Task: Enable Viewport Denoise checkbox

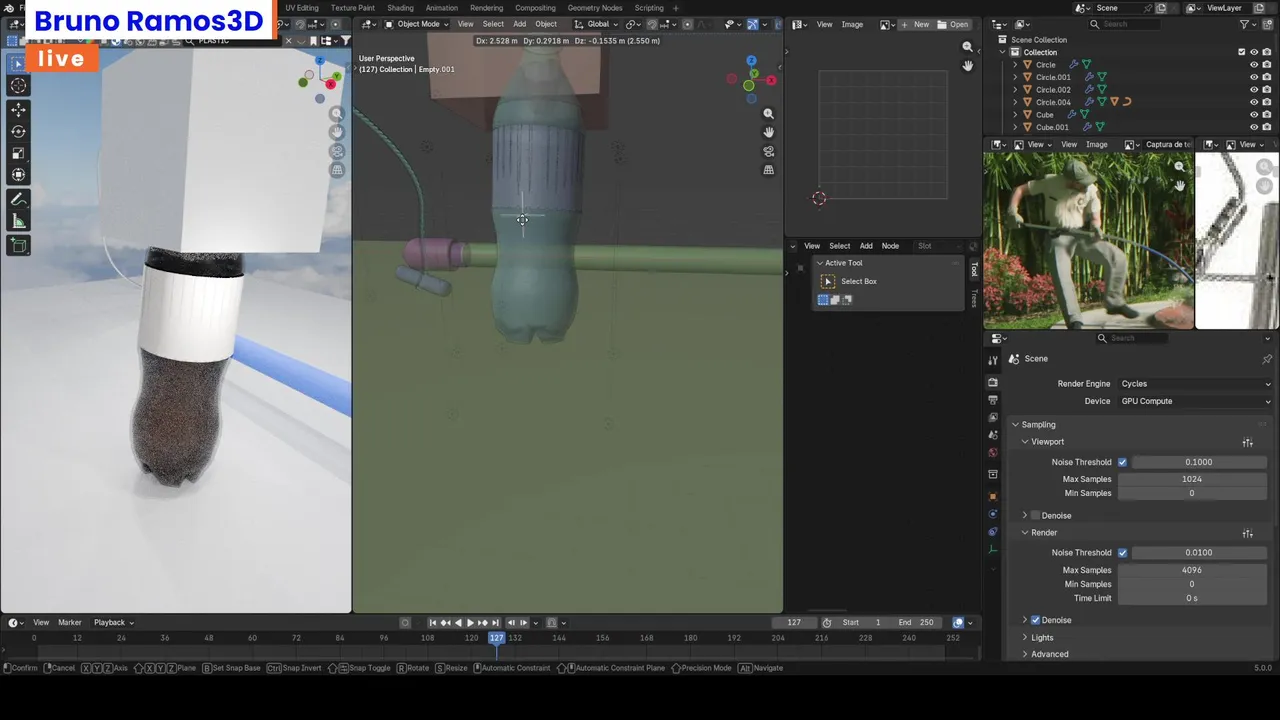Action: 1035,516
